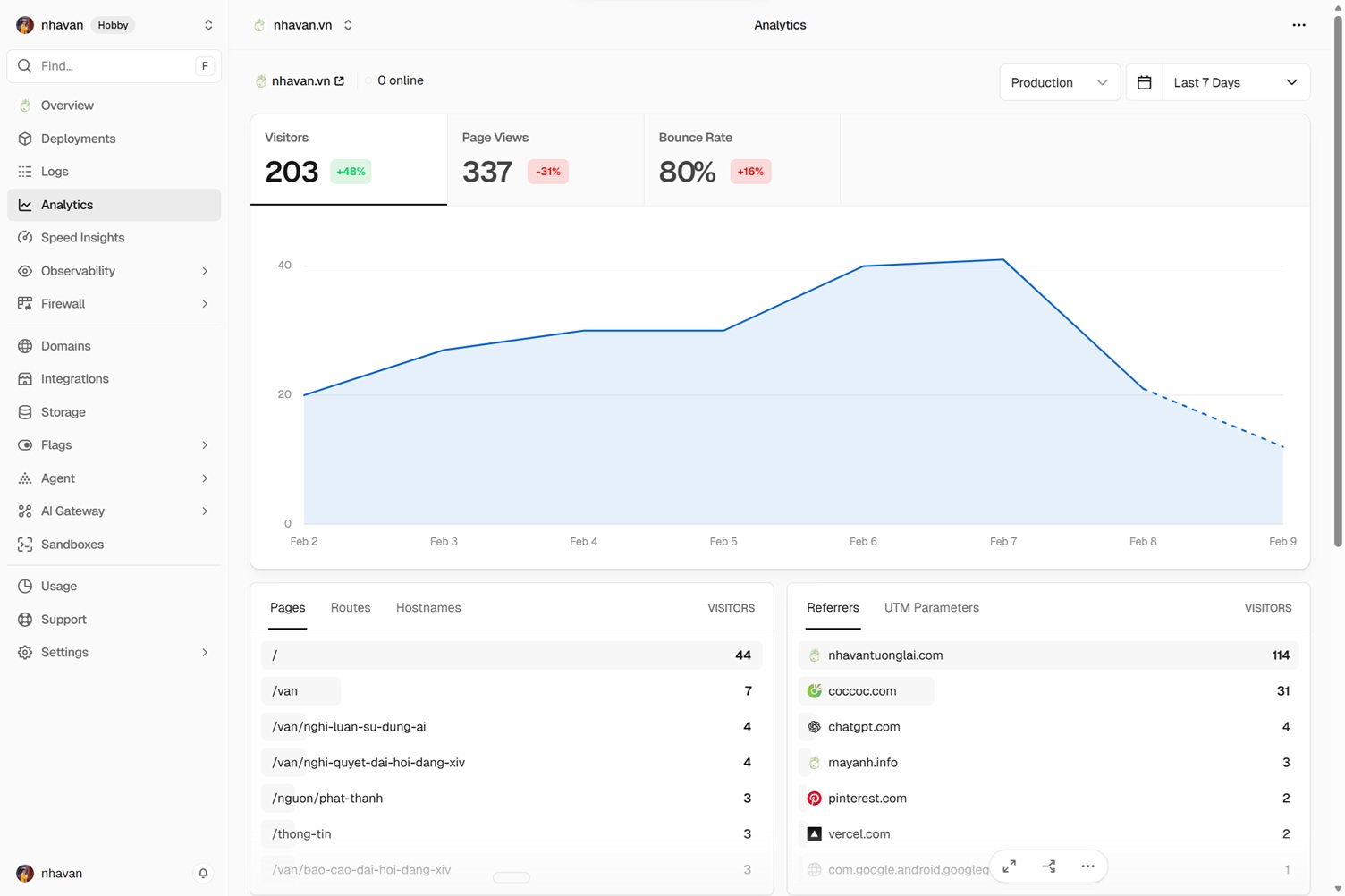Select the Analytics icon in the sidebar

pyautogui.click(x=25, y=205)
